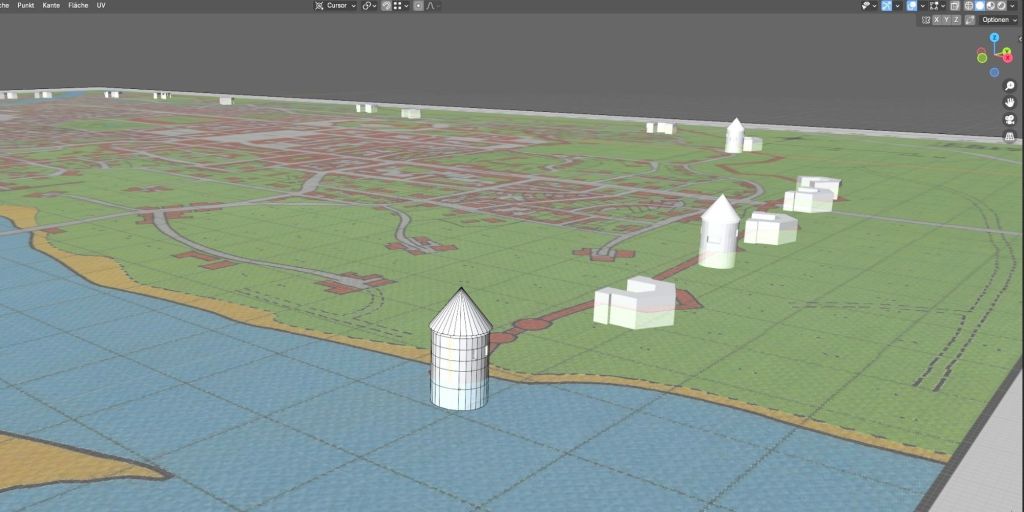Toggle X-ray view mode

point(954,6)
